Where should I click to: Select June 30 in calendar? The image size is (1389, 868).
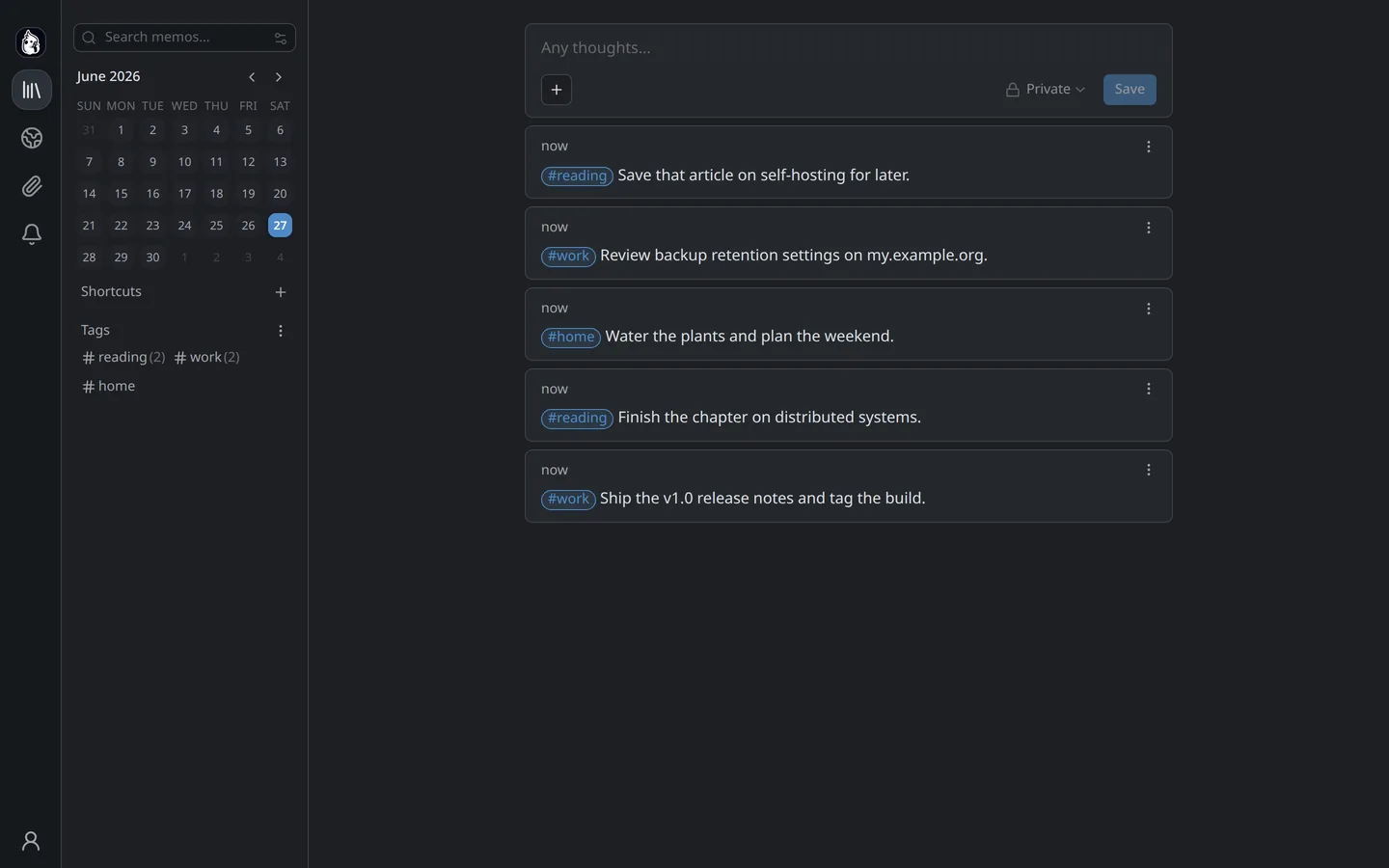152,258
